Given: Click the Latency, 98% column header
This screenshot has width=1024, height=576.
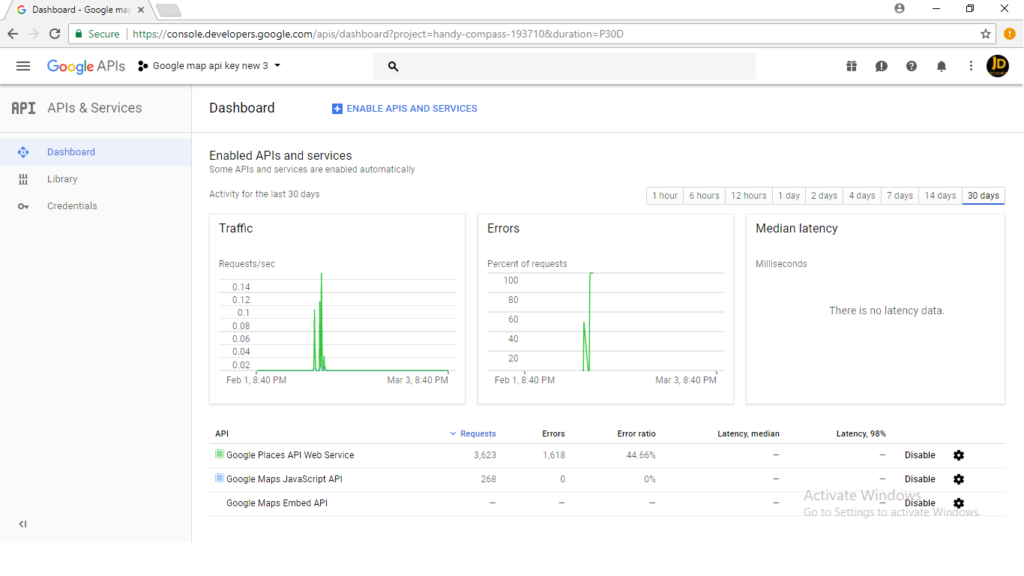Looking at the screenshot, I should [861, 434].
